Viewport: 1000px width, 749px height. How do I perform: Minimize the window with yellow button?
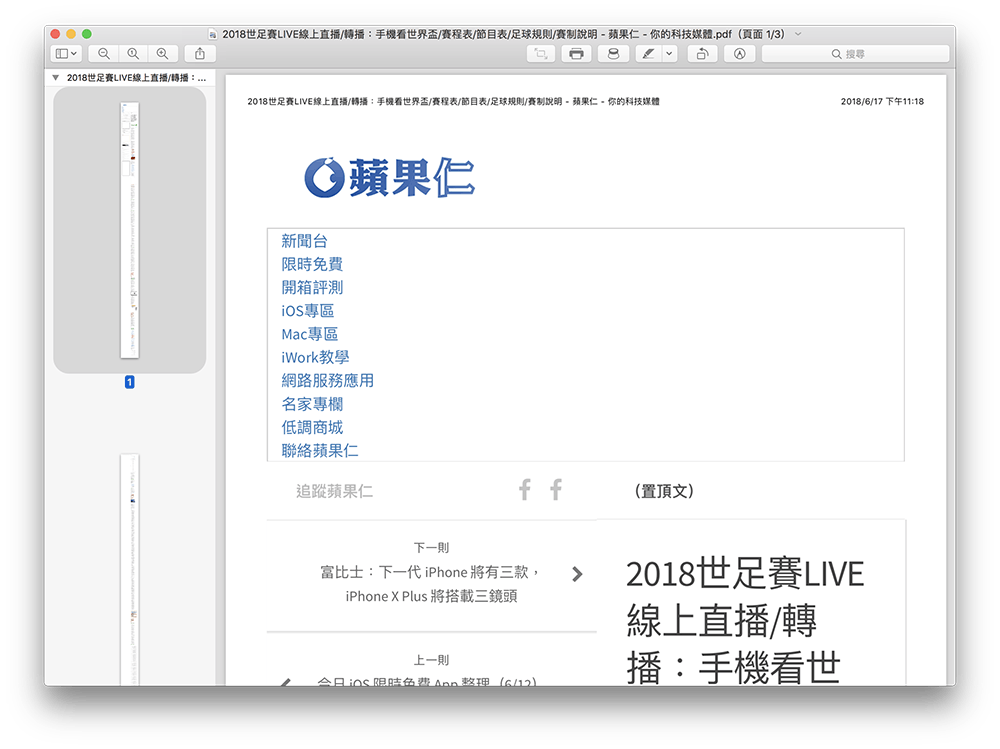71,34
